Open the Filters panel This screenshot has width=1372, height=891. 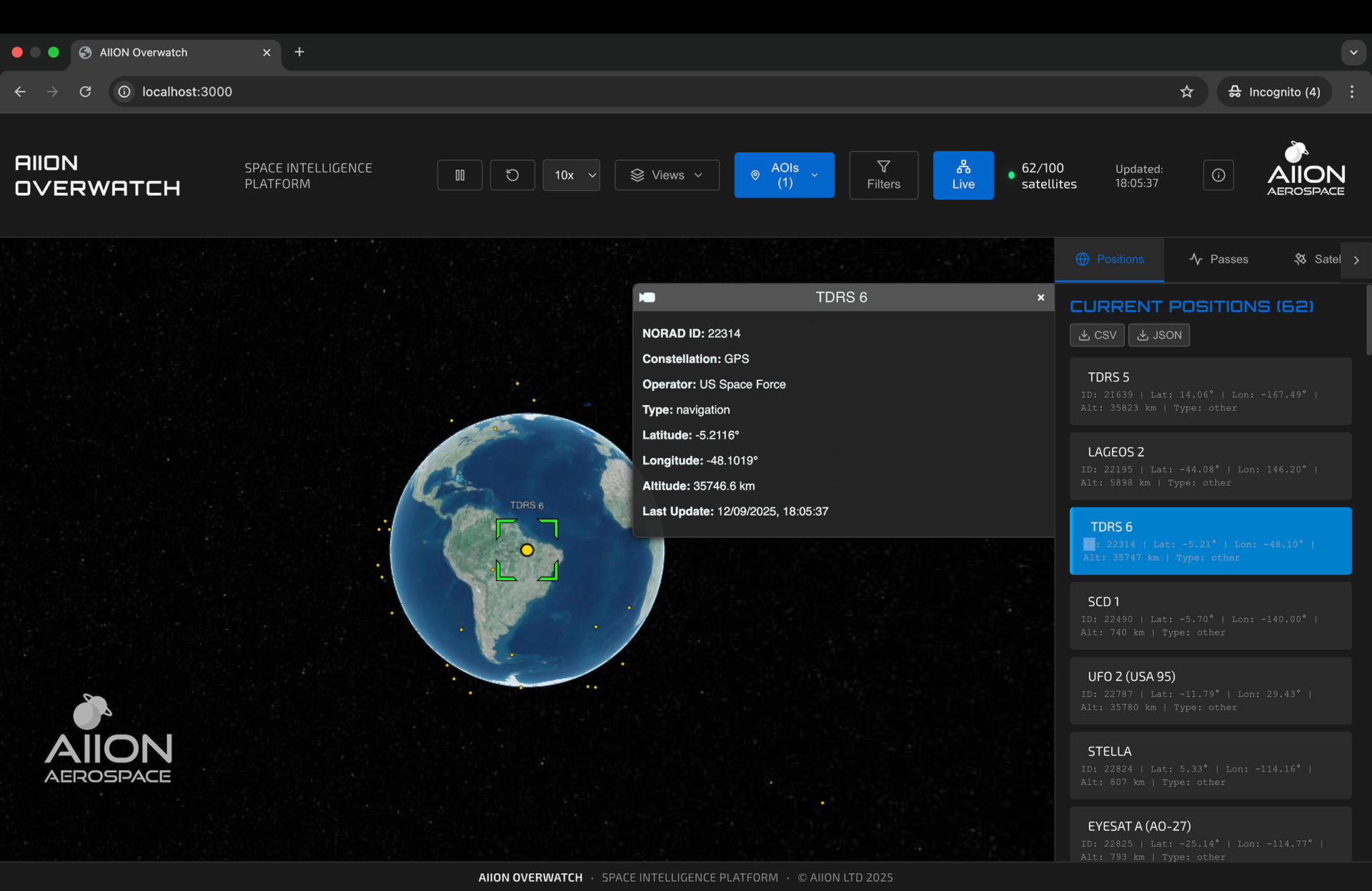(x=883, y=175)
